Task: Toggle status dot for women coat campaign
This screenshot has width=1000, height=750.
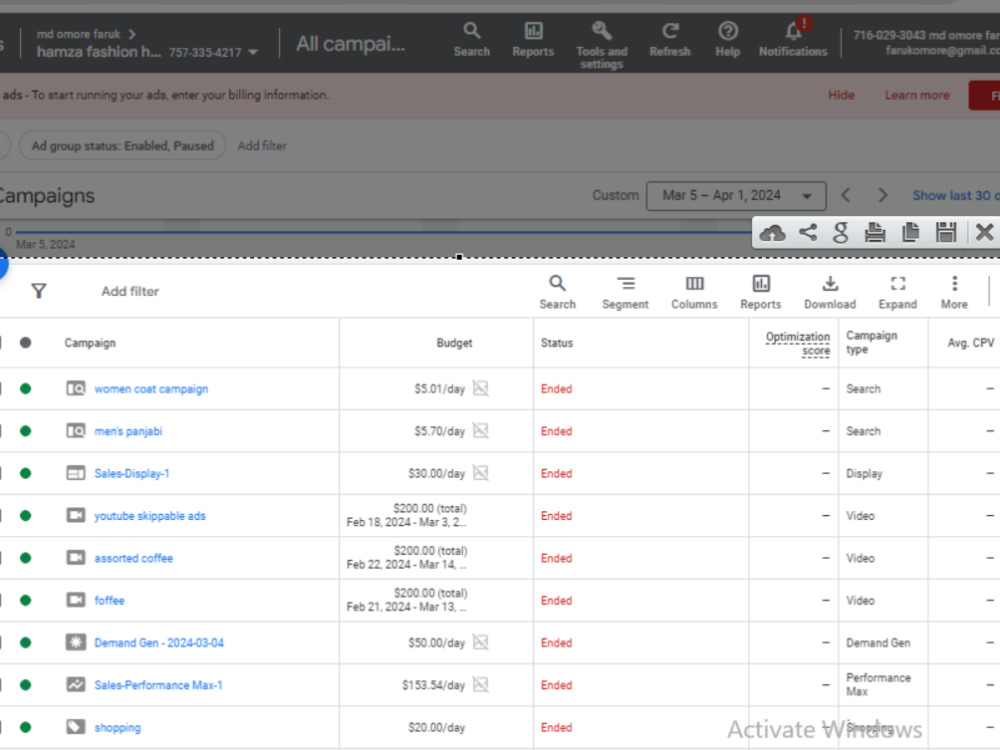Action: coord(26,388)
